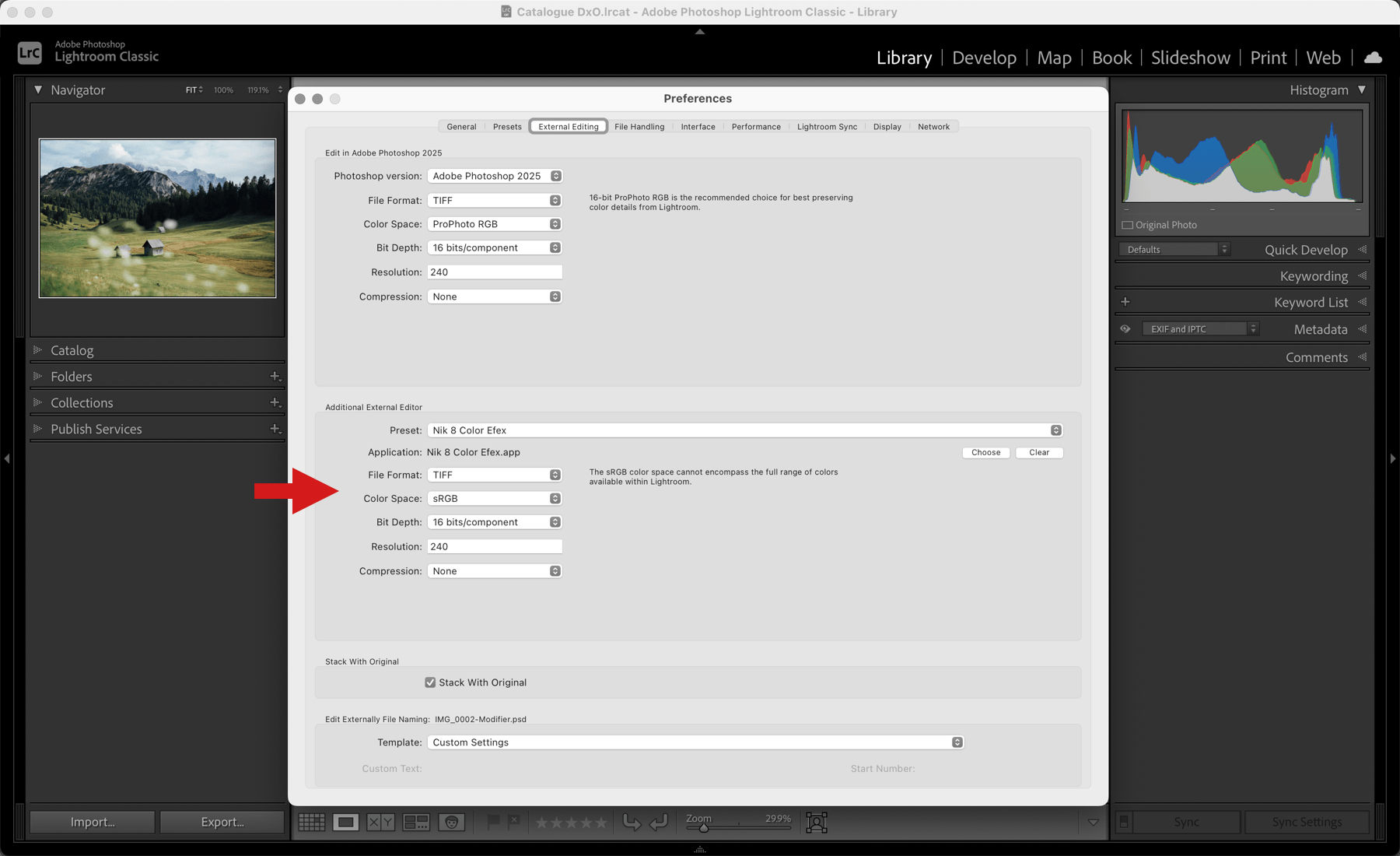
Task: Open the Quick Develop Defaults preset dropdown
Action: (x=1174, y=250)
